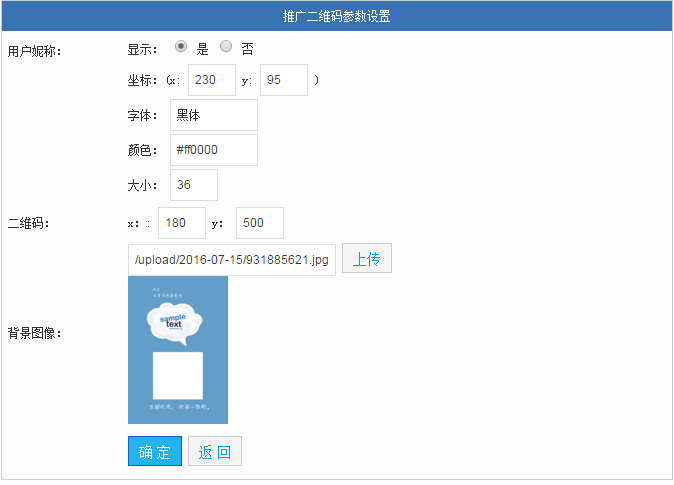Click the 用户昵称 section label

34,52
